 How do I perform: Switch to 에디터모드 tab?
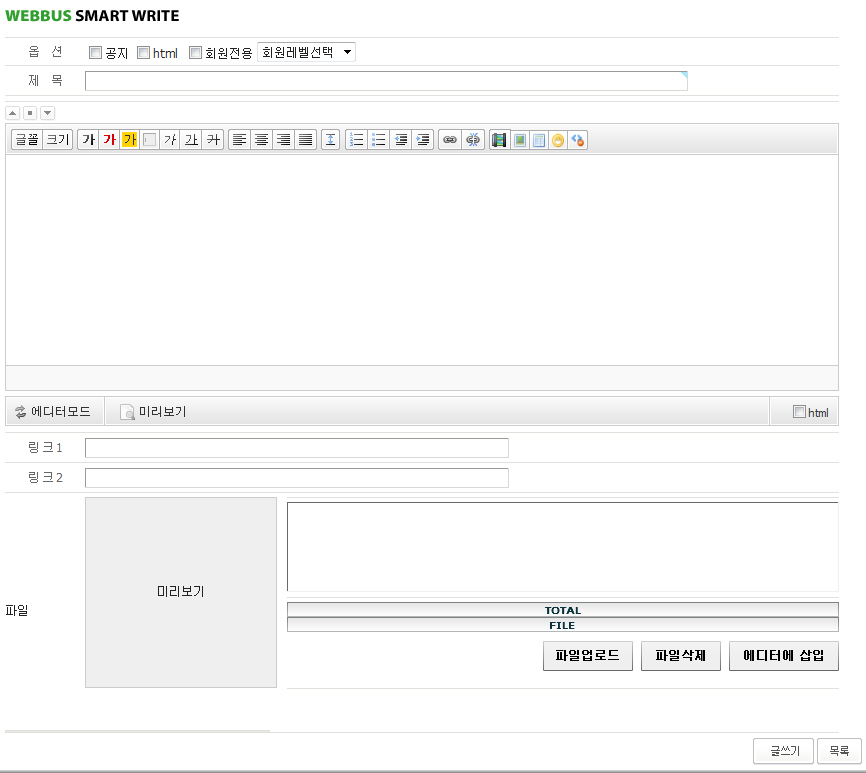pos(54,411)
